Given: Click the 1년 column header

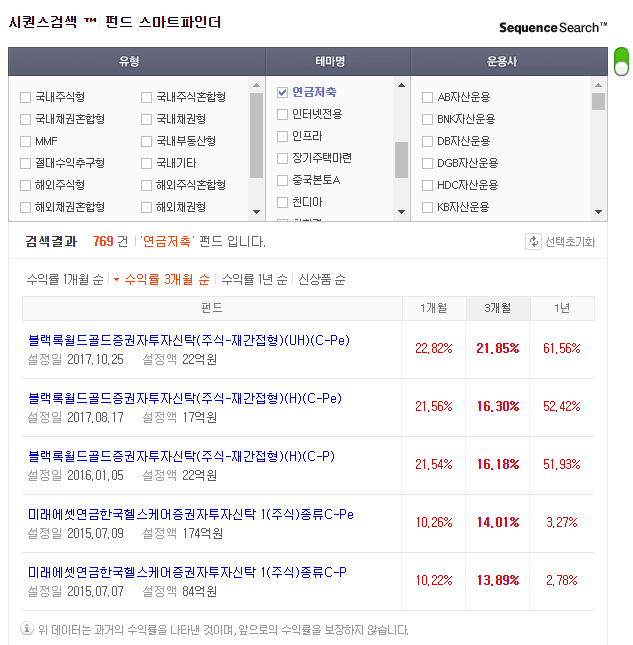Looking at the screenshot, I should [x=562, y=308].
